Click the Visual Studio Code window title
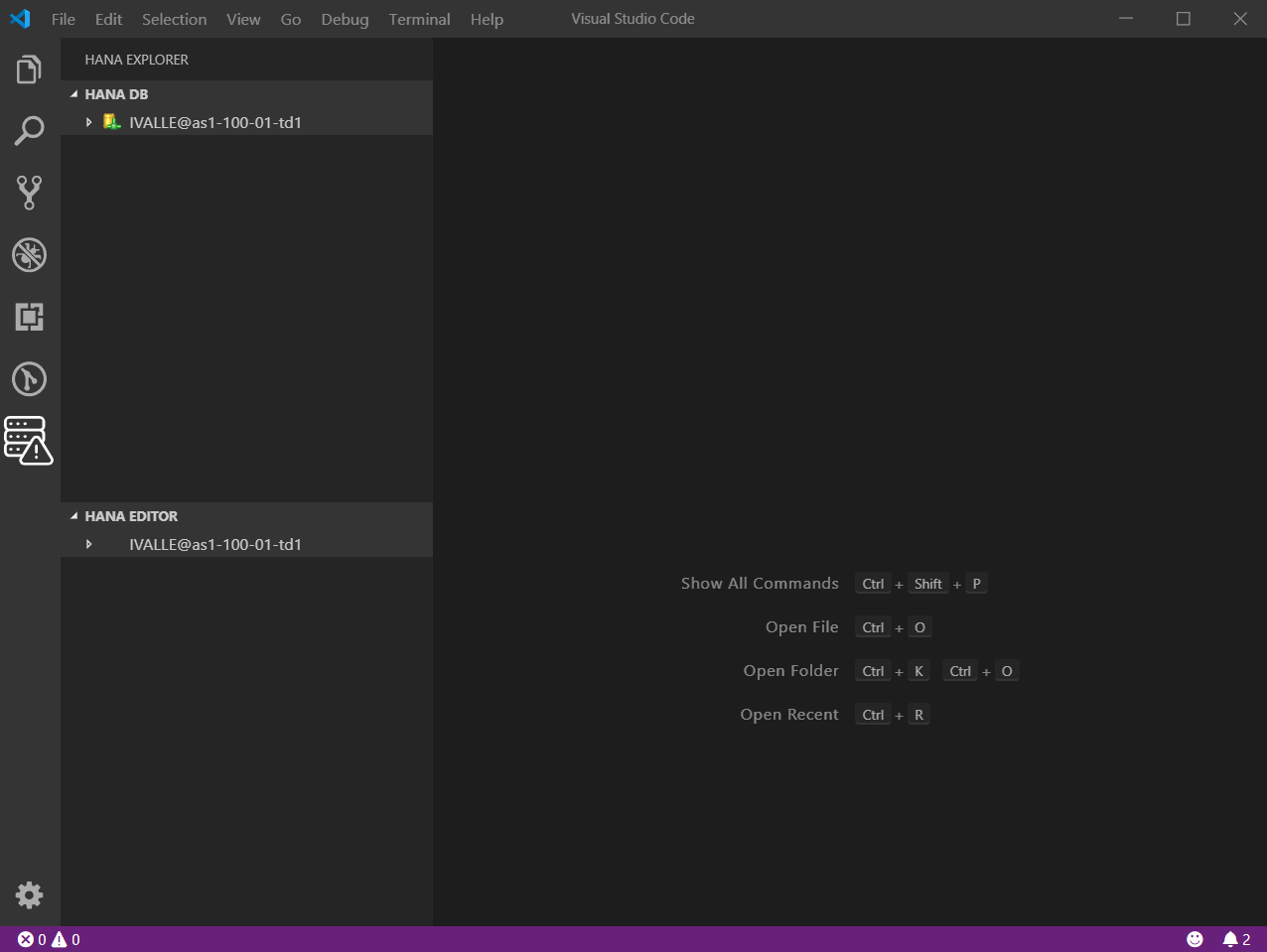Screen dimensions: 1267x952 coord(633,19)
